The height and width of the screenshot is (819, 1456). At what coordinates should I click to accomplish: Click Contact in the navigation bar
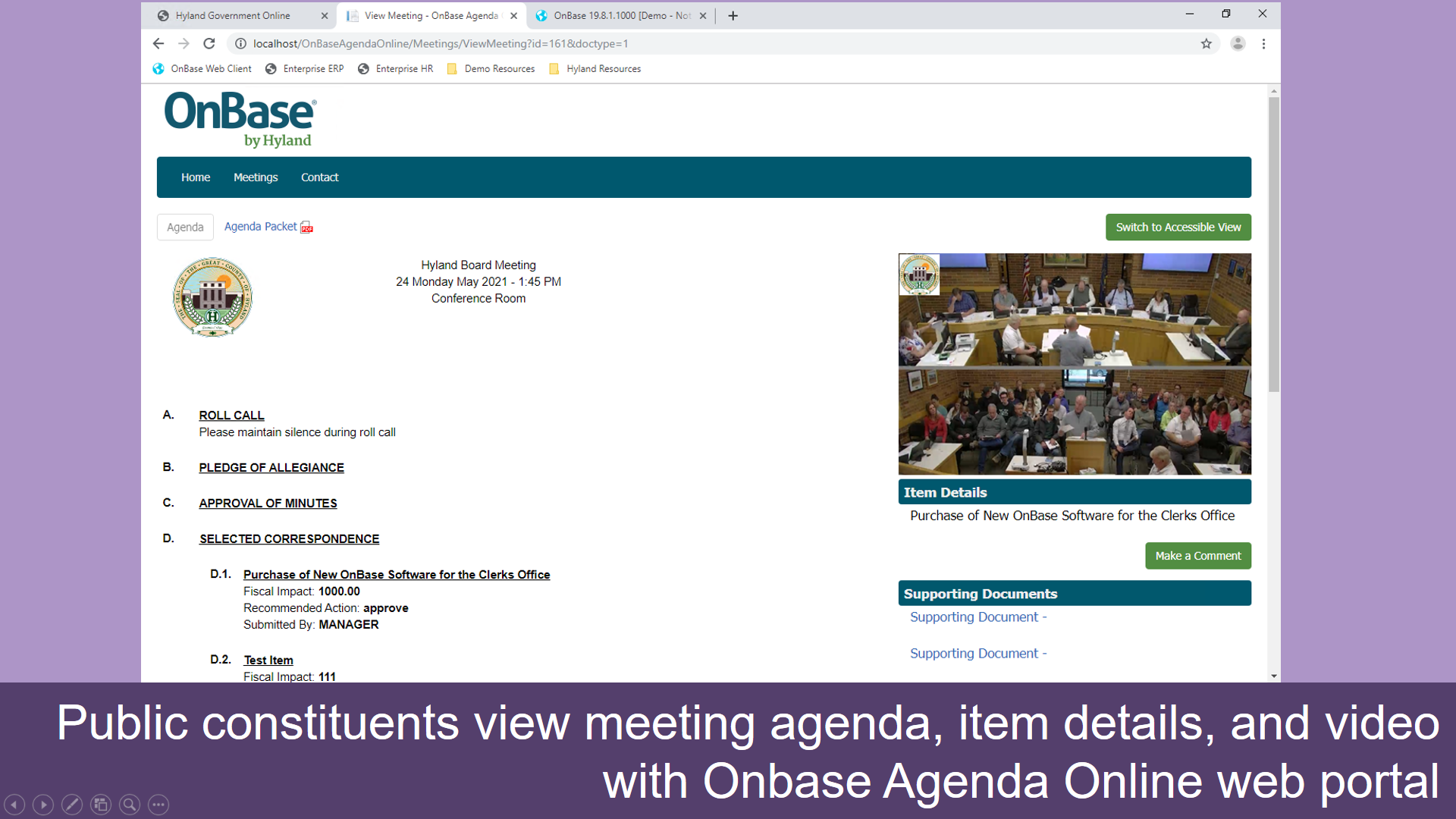320,177
